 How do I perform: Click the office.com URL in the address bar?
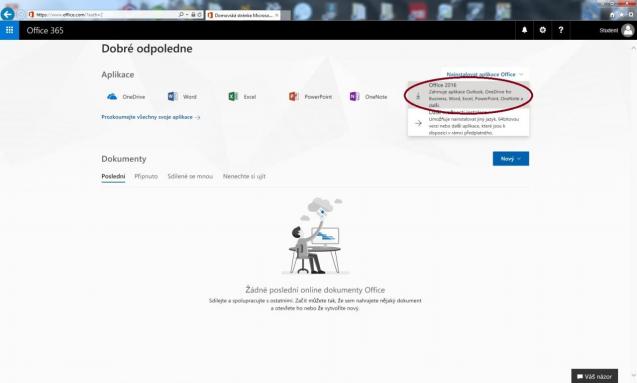click(69, 15)
